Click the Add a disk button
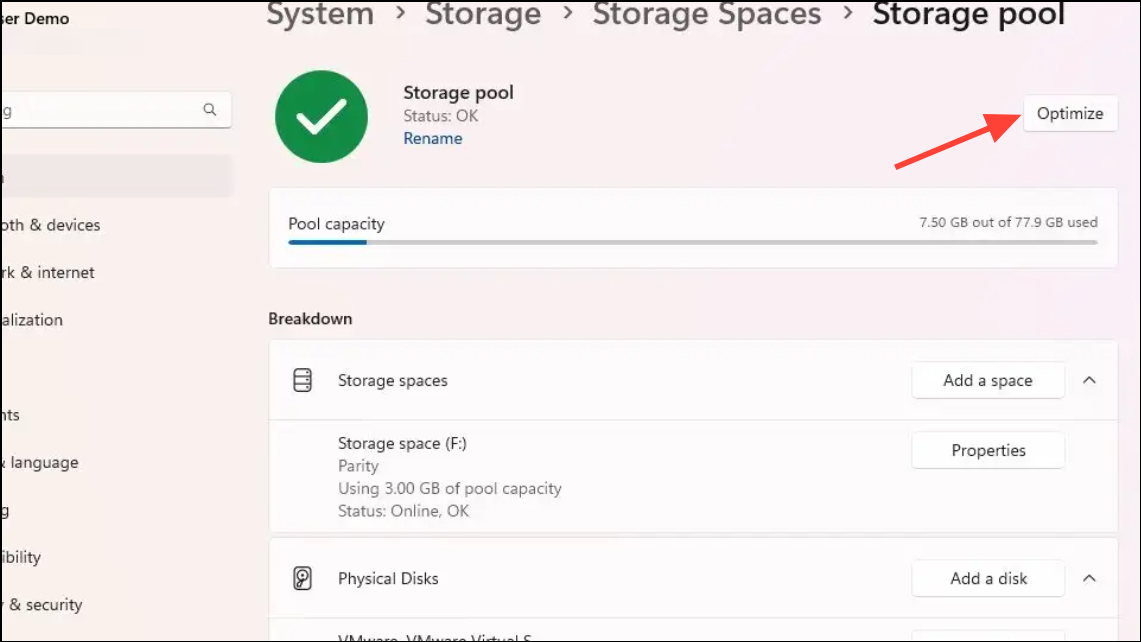Image resolution: width=1141 pixels, height=642 pixels. pyautogui.click(x=987, y=578)
